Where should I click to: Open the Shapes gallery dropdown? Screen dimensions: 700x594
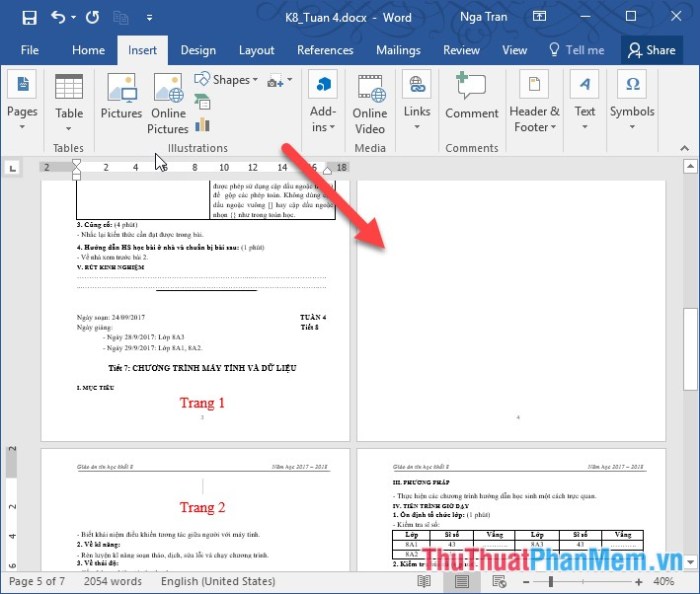[226, 80]
